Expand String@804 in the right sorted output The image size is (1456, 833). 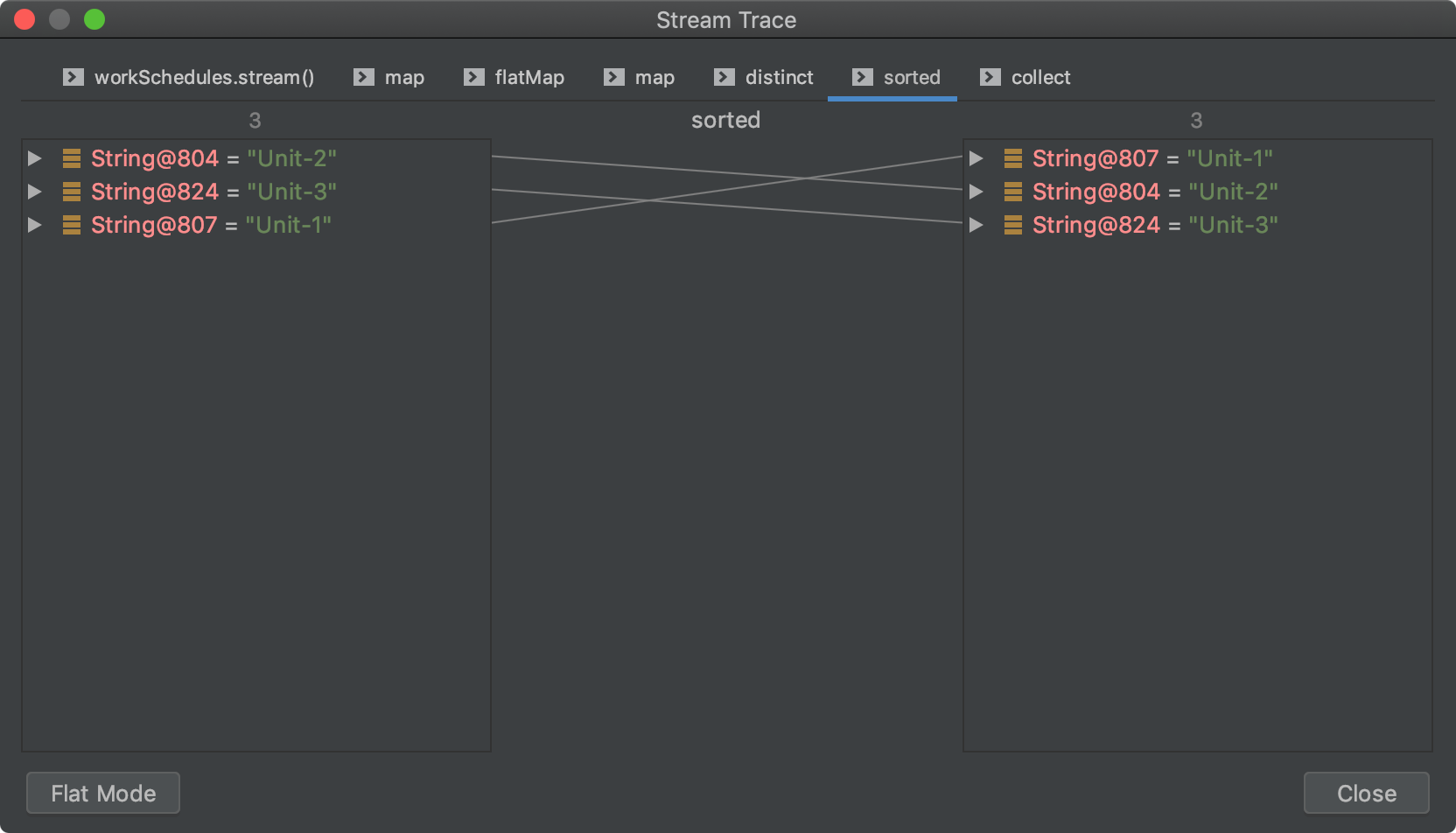click(976, 192)
